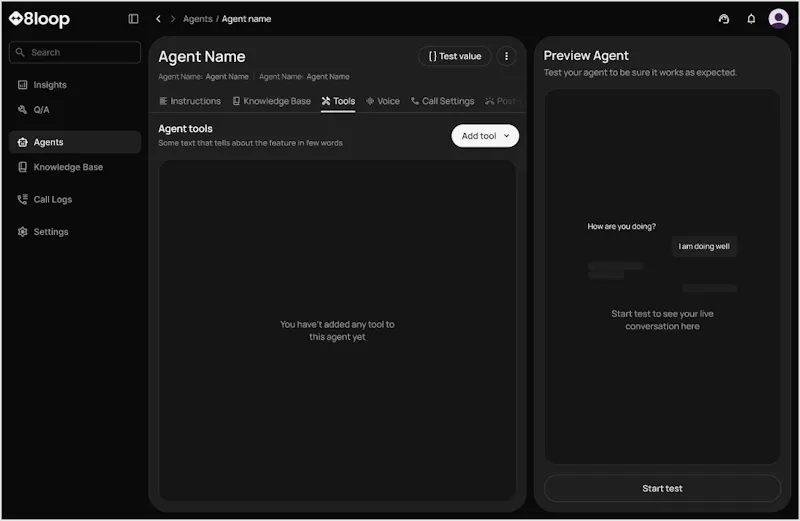Click the 8loop logo
Screen dimensions: 800x521
(x=39, y=19)
